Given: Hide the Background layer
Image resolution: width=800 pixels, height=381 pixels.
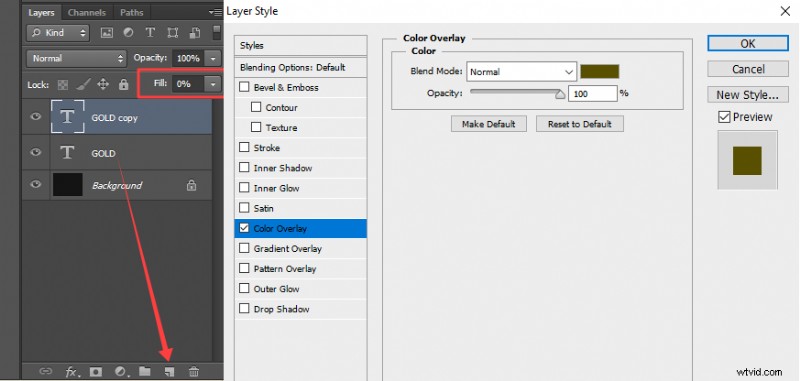Looking at the screenshot, I should pyautogui.click(x=35, y=185).
